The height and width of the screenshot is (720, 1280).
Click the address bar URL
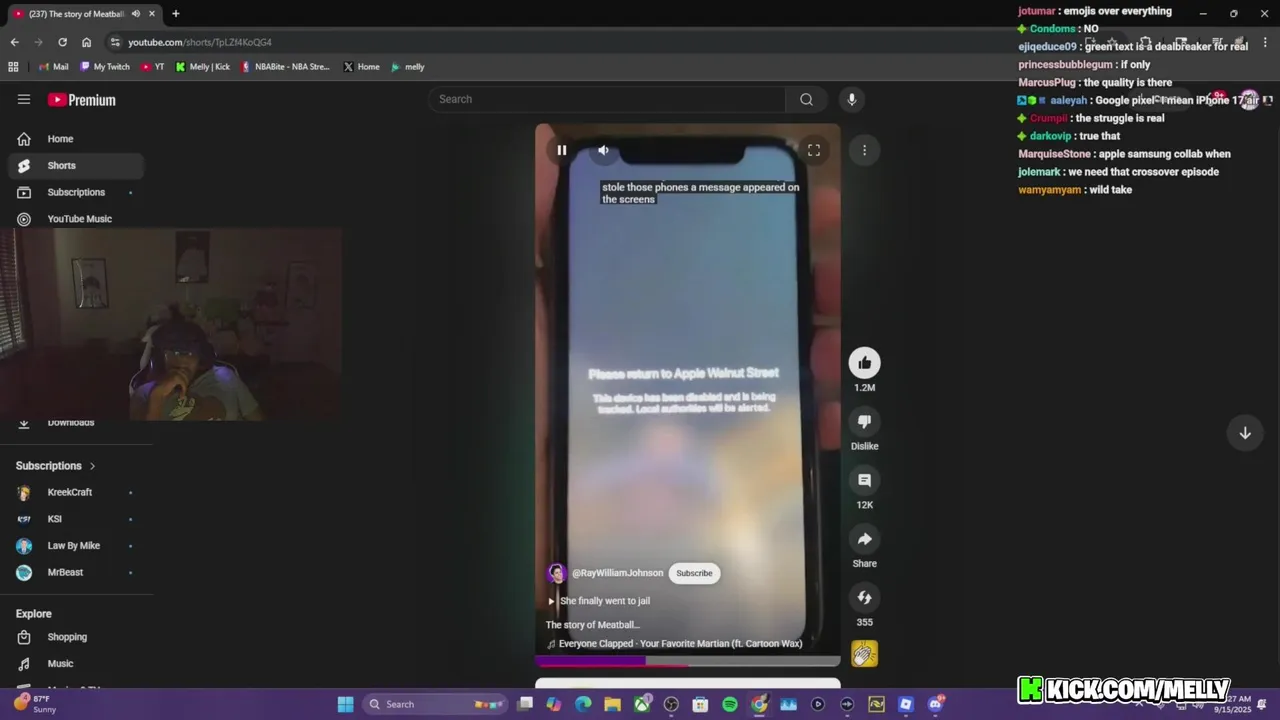pyautogui.click(x=199, y=42)
